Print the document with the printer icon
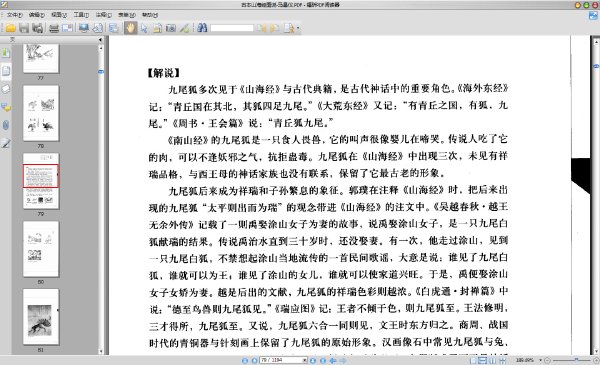 tap(54, 28)
